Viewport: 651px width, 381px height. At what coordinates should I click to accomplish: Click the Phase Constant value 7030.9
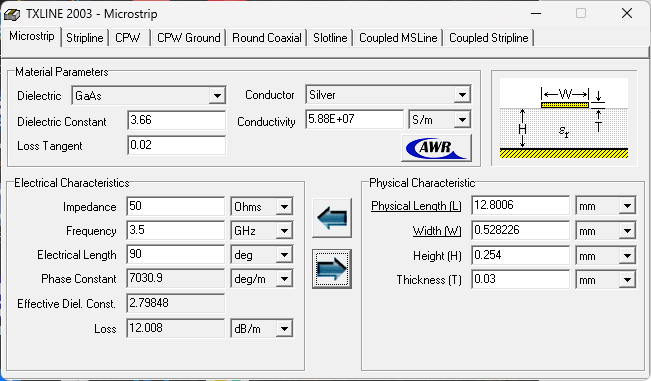click(175, 278)
